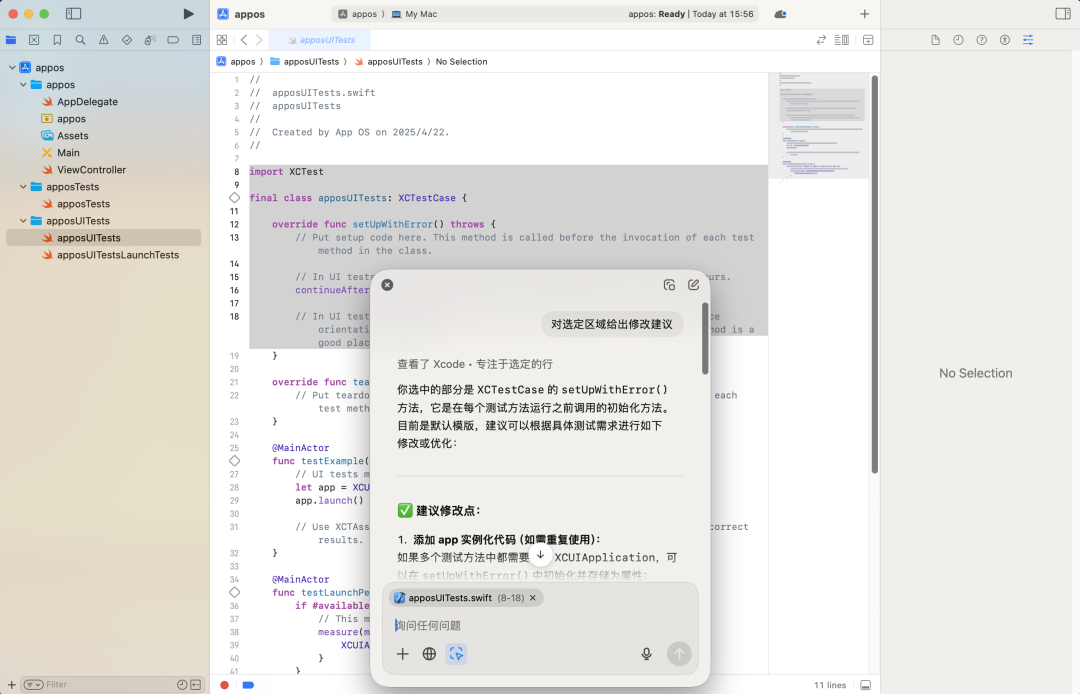Viewport: 1080px width, 694px height.
Task: Add attachment with plus button
Action: tap(403, 654)
